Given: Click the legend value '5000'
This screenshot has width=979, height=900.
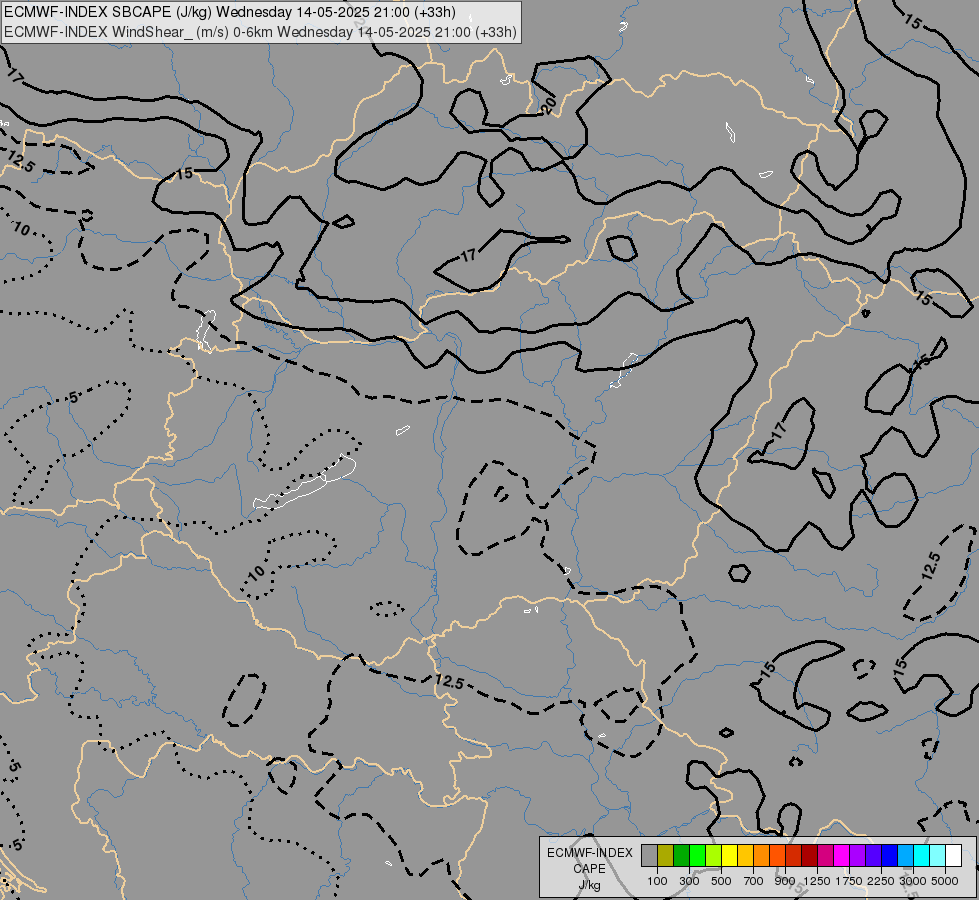Looking at the screenshot, I should click(945, 881).
